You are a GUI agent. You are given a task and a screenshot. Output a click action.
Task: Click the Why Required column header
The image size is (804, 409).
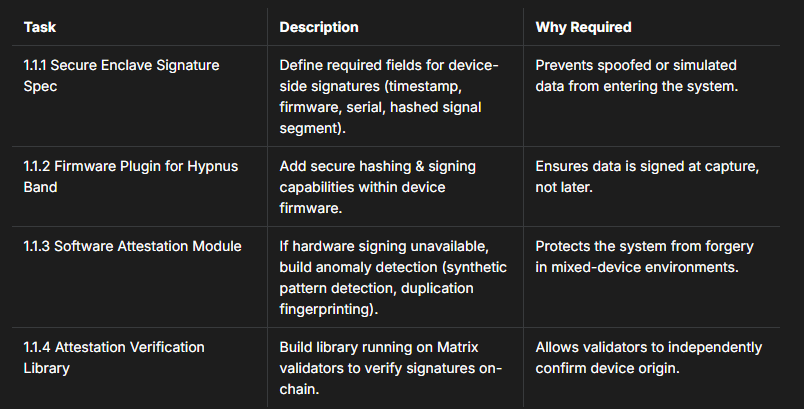583,27
